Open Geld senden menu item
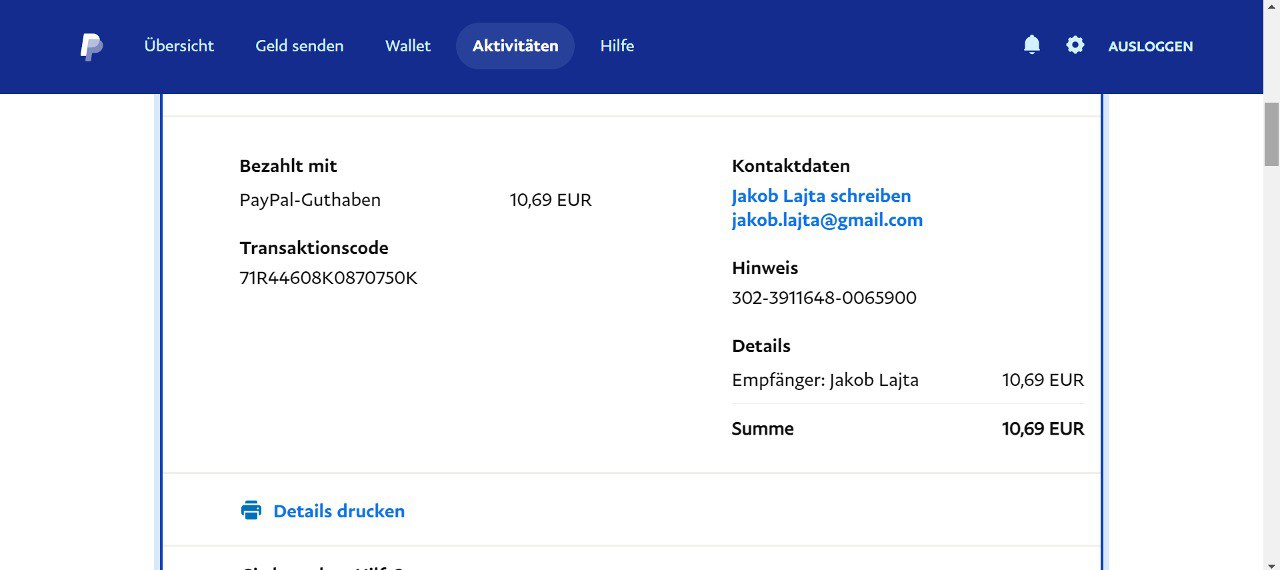The width and height of the screenshot is (1280, 570). click(x=299, y=46)
